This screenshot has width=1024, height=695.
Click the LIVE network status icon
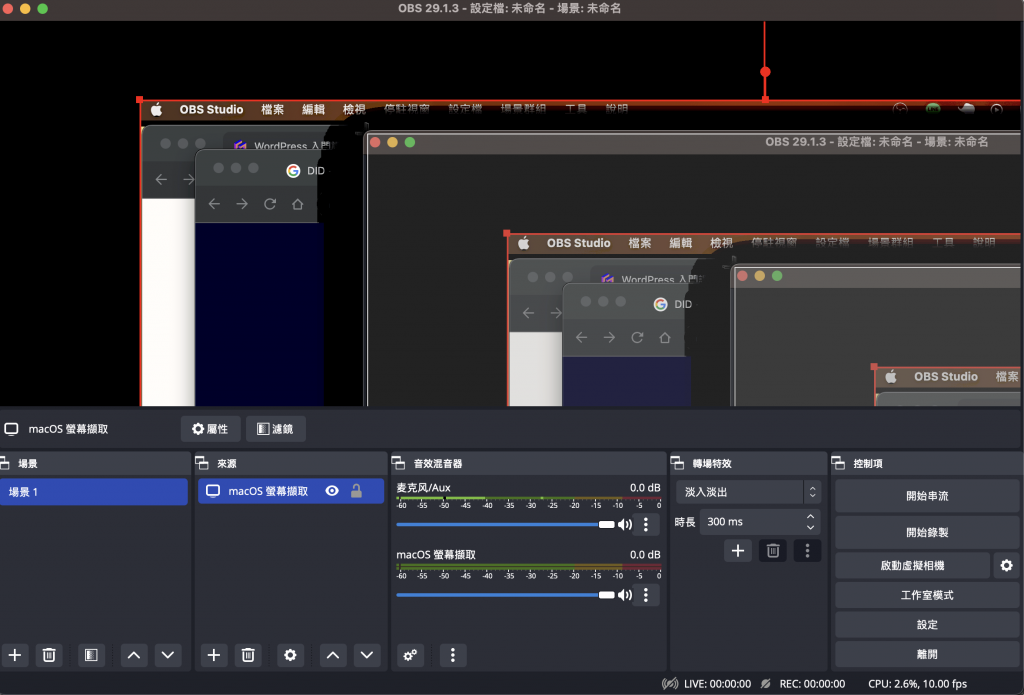(x=669, y=684)
